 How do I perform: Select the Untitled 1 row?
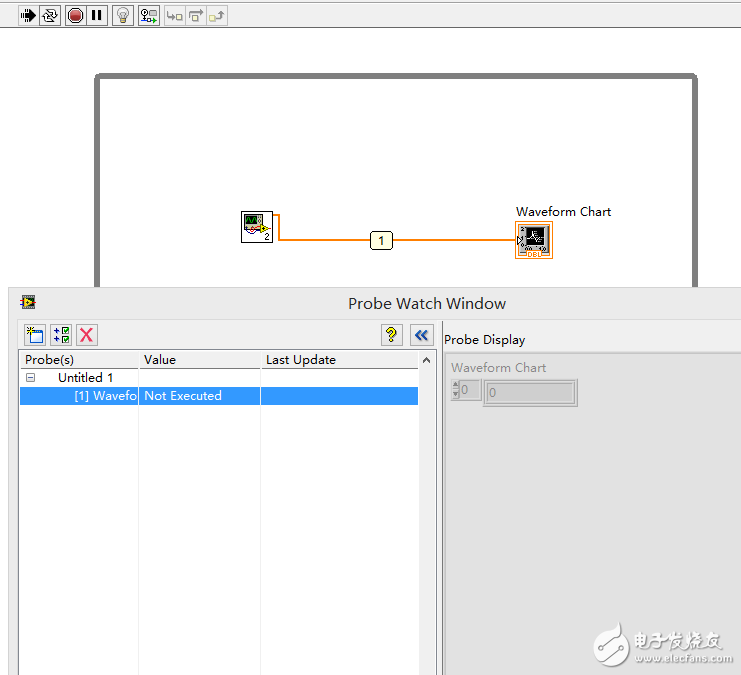tap(219, 378)
